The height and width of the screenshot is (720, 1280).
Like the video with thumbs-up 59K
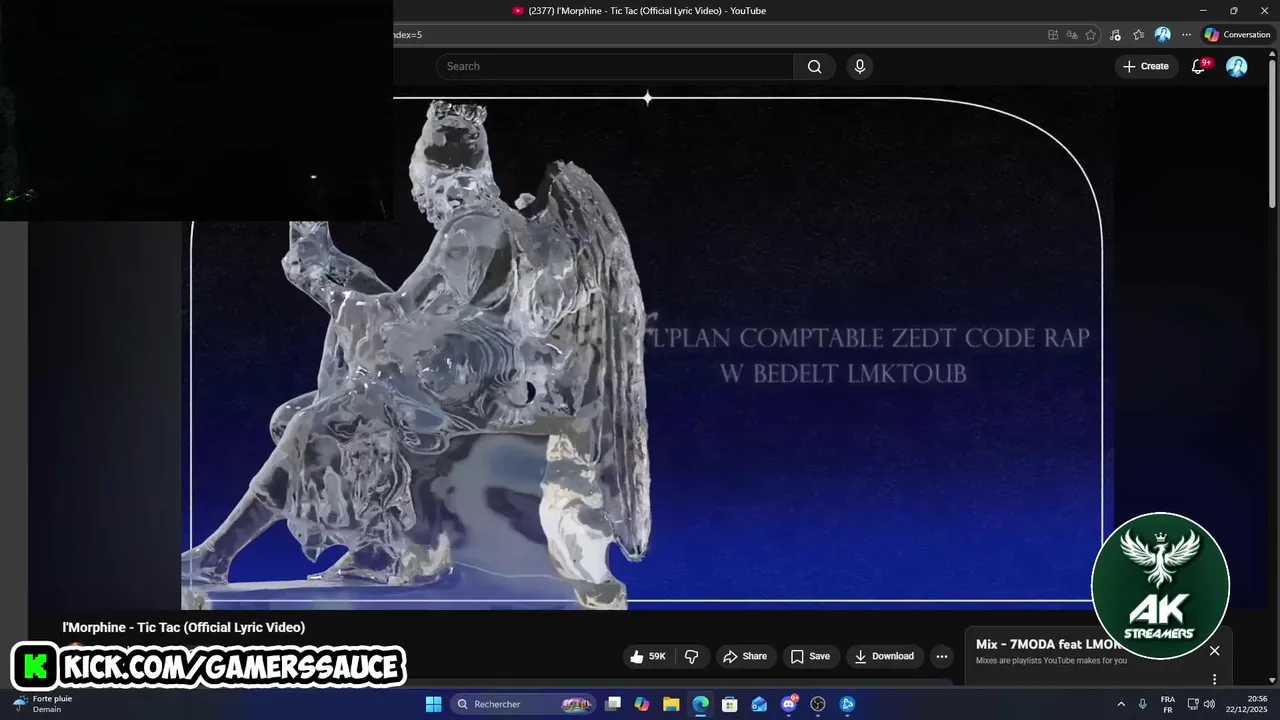click(x=648, y=656)
